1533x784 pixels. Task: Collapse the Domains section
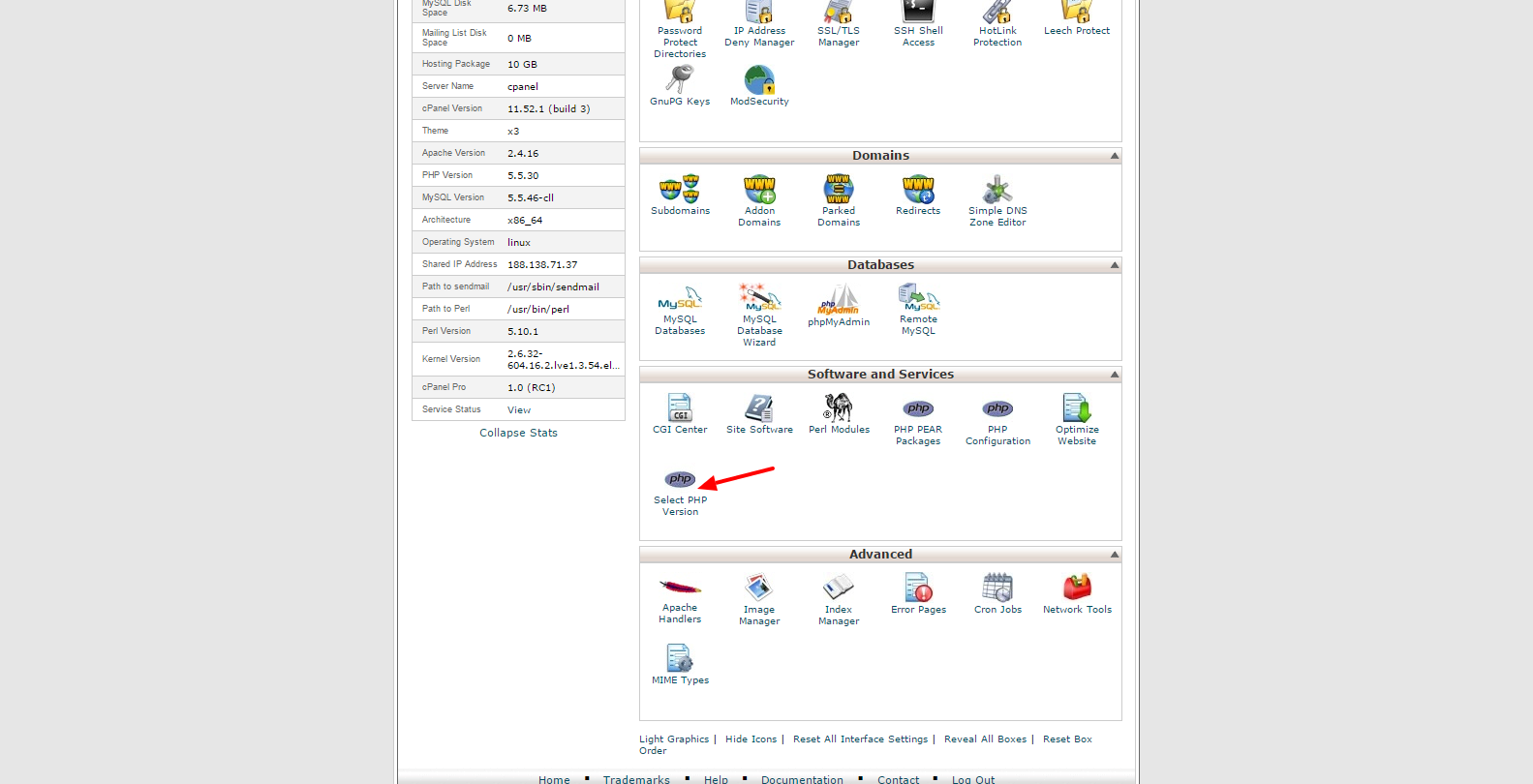tap(1115, 156)
